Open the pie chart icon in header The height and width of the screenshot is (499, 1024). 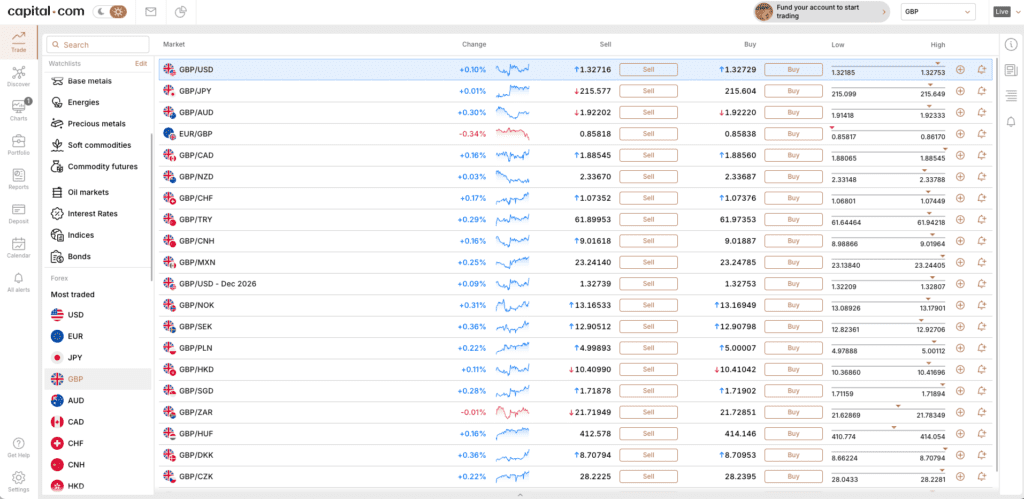click(182, 12)
